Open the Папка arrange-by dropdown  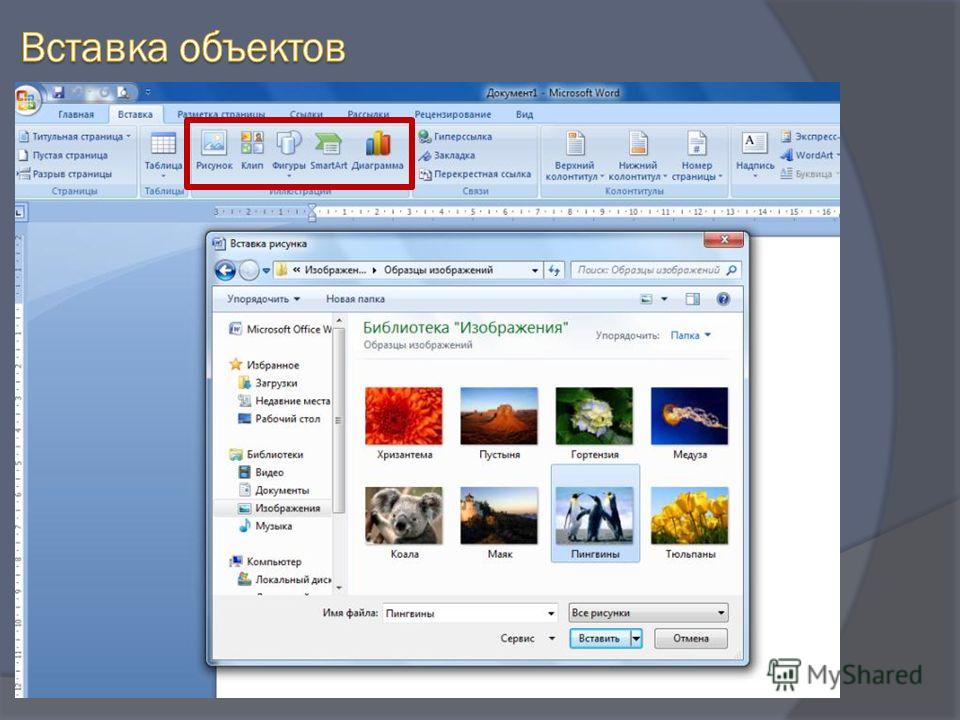tap(690, 336)
